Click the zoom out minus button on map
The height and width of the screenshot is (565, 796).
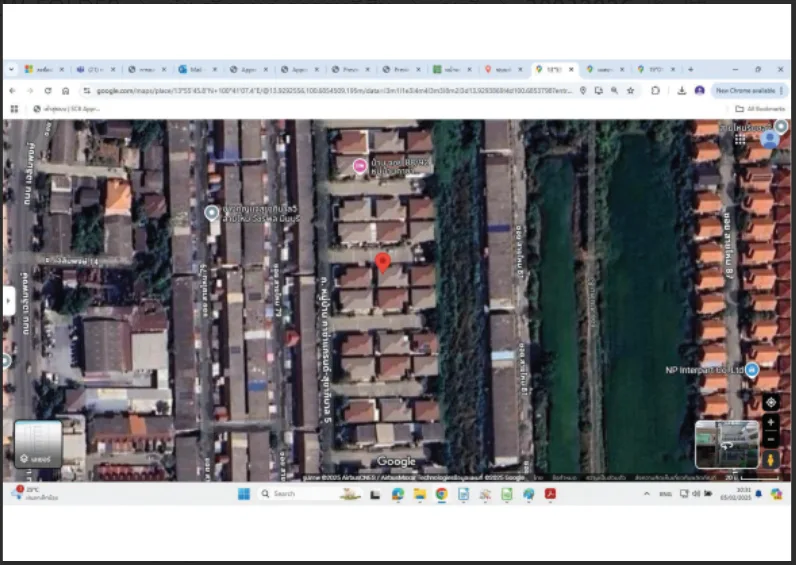(771, 440)
